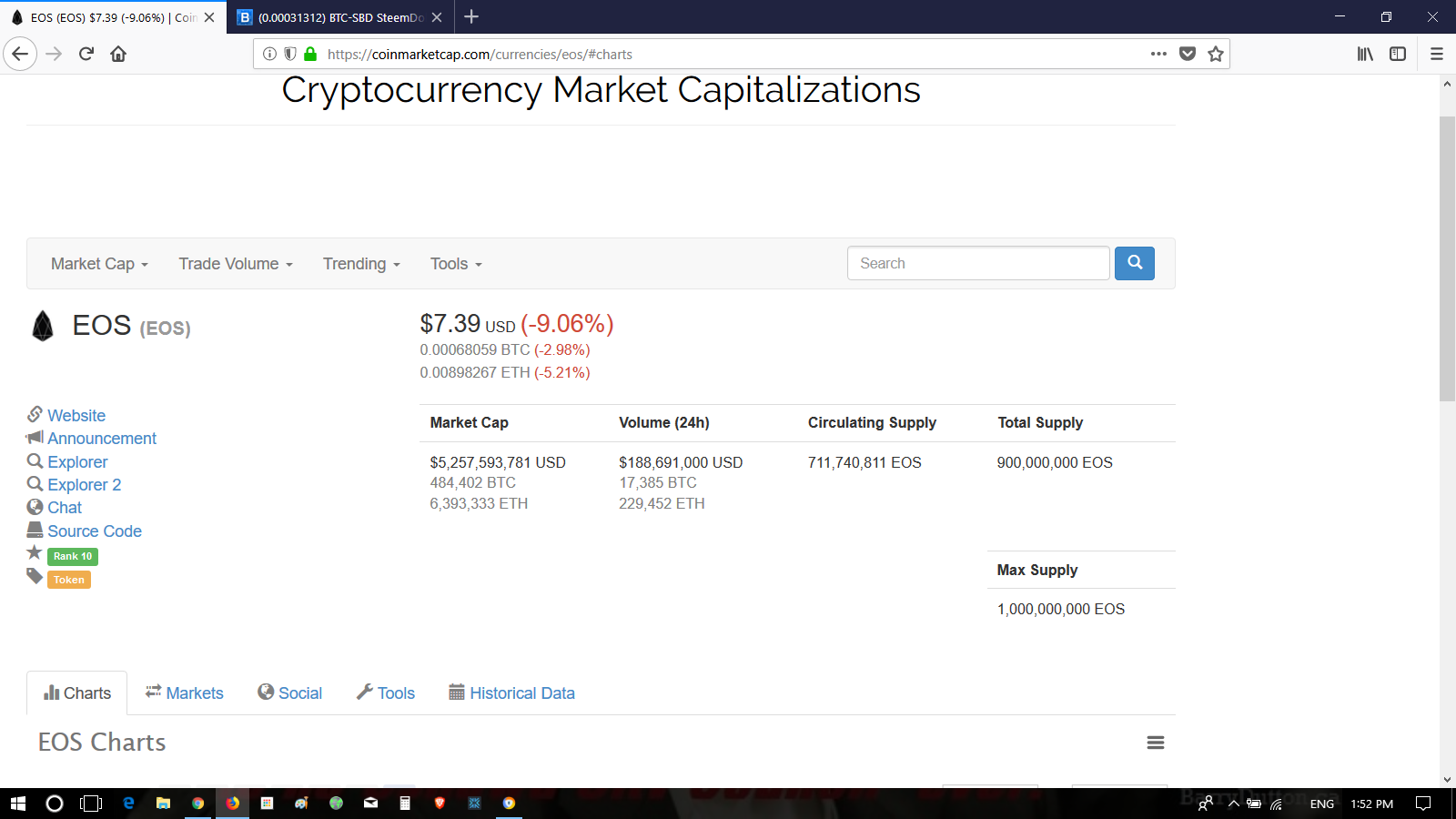This screenshot has width=1456, height=819.
Task: Open page actions three-dot menu
Action: point(1158,54)
